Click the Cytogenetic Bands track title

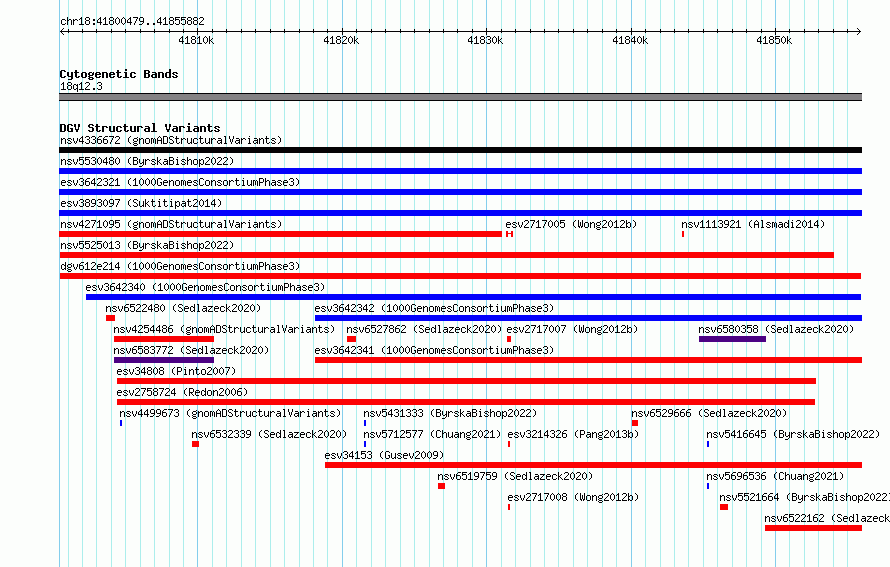[x=119, y=74]
